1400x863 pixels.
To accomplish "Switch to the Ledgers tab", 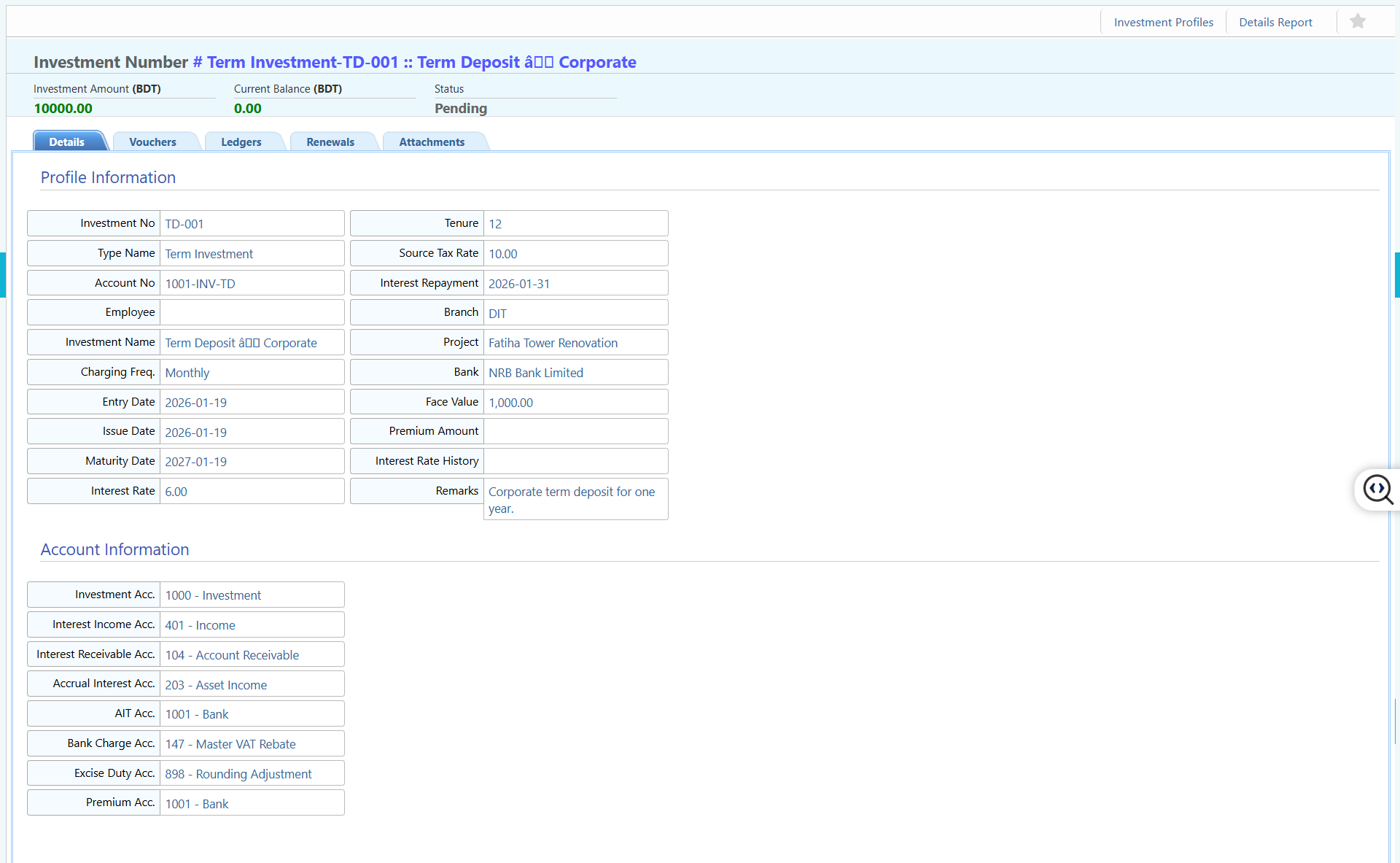I will pos(241,142).
